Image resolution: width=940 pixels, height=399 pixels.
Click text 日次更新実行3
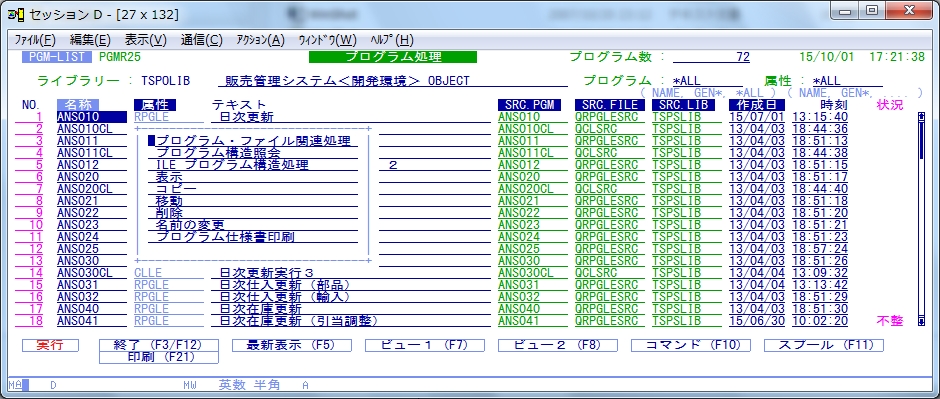tap(266, 273)
